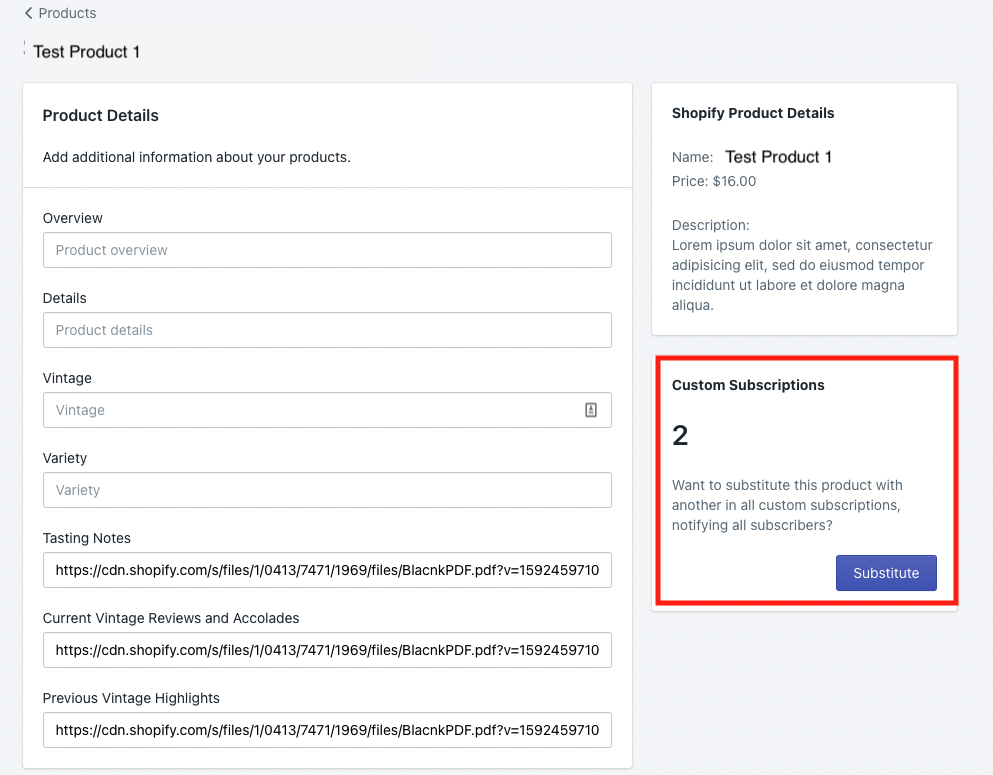Click the Tasting Notes URL field
Viewport: 993px width, 775px height.
[x=327, y=570]
